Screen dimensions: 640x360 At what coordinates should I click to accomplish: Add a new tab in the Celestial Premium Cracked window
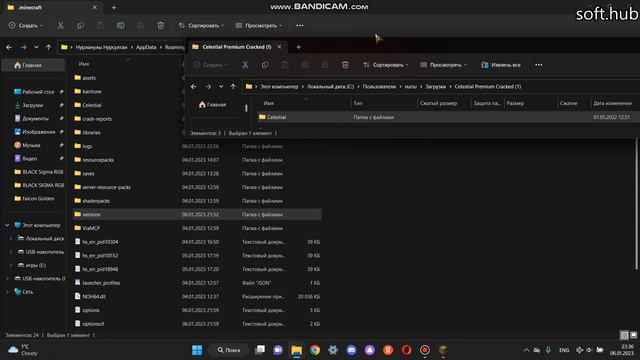[298, 47]
